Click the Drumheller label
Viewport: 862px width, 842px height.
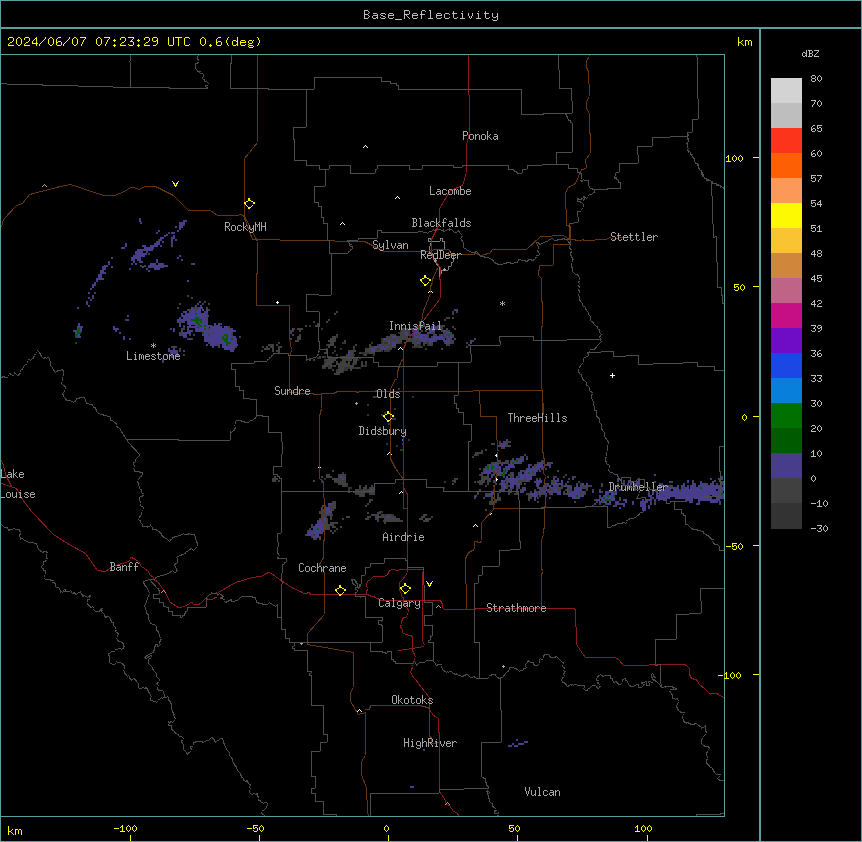[x=638, y=487]
